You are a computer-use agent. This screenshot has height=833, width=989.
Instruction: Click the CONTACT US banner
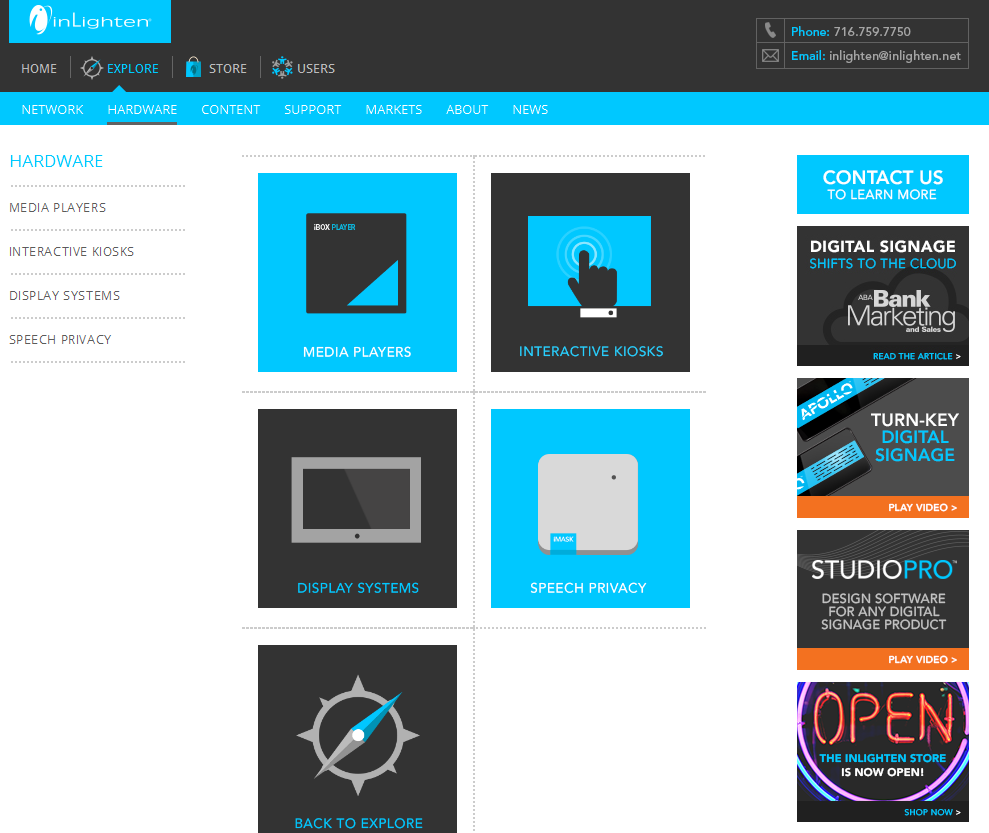click(x=882, y=184)
